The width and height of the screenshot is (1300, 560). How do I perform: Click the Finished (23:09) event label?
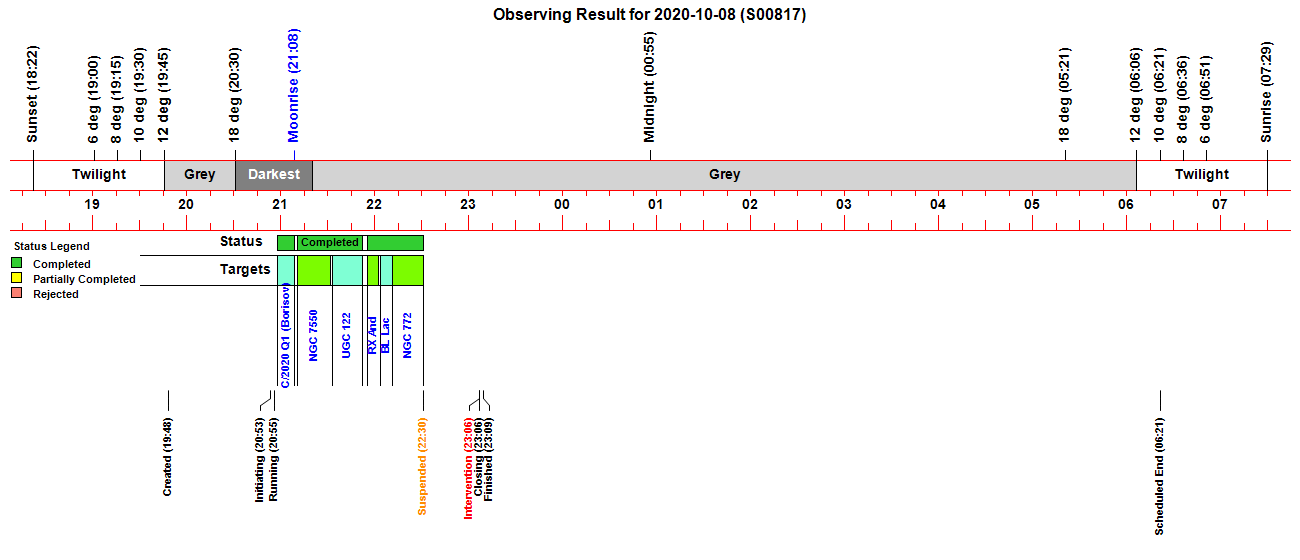489,459
